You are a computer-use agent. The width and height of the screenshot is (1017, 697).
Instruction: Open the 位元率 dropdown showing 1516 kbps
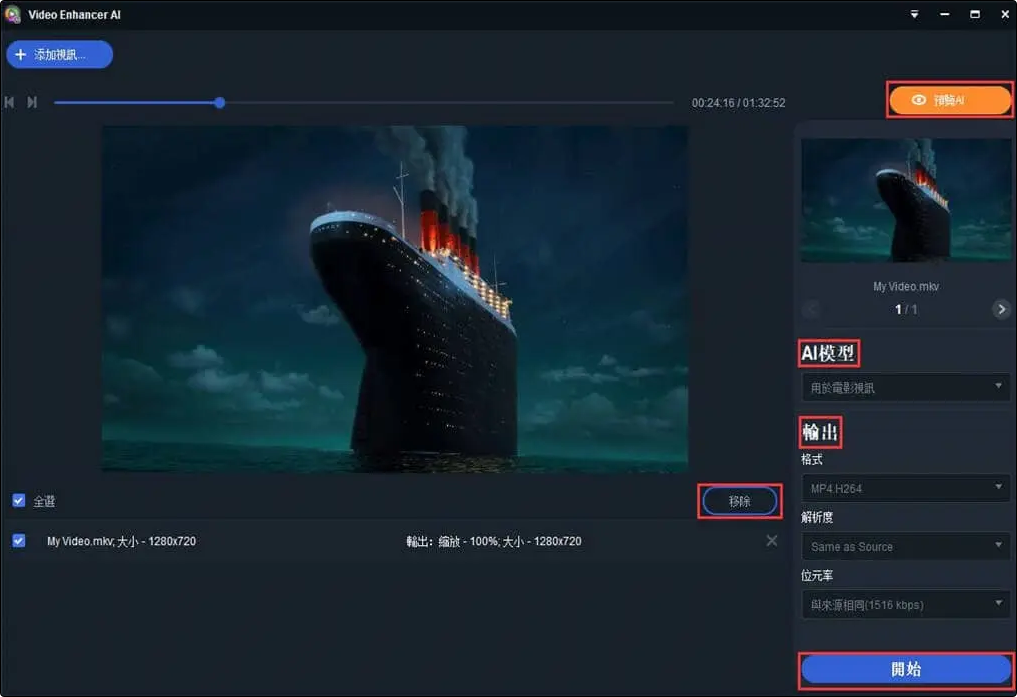pos(905,604)
